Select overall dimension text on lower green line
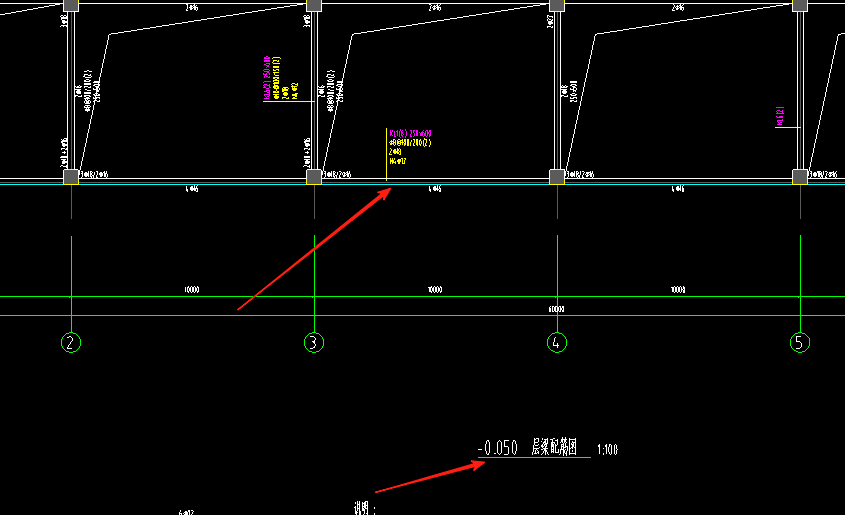This screenshot has width=845, height=515. click(556, 309)
